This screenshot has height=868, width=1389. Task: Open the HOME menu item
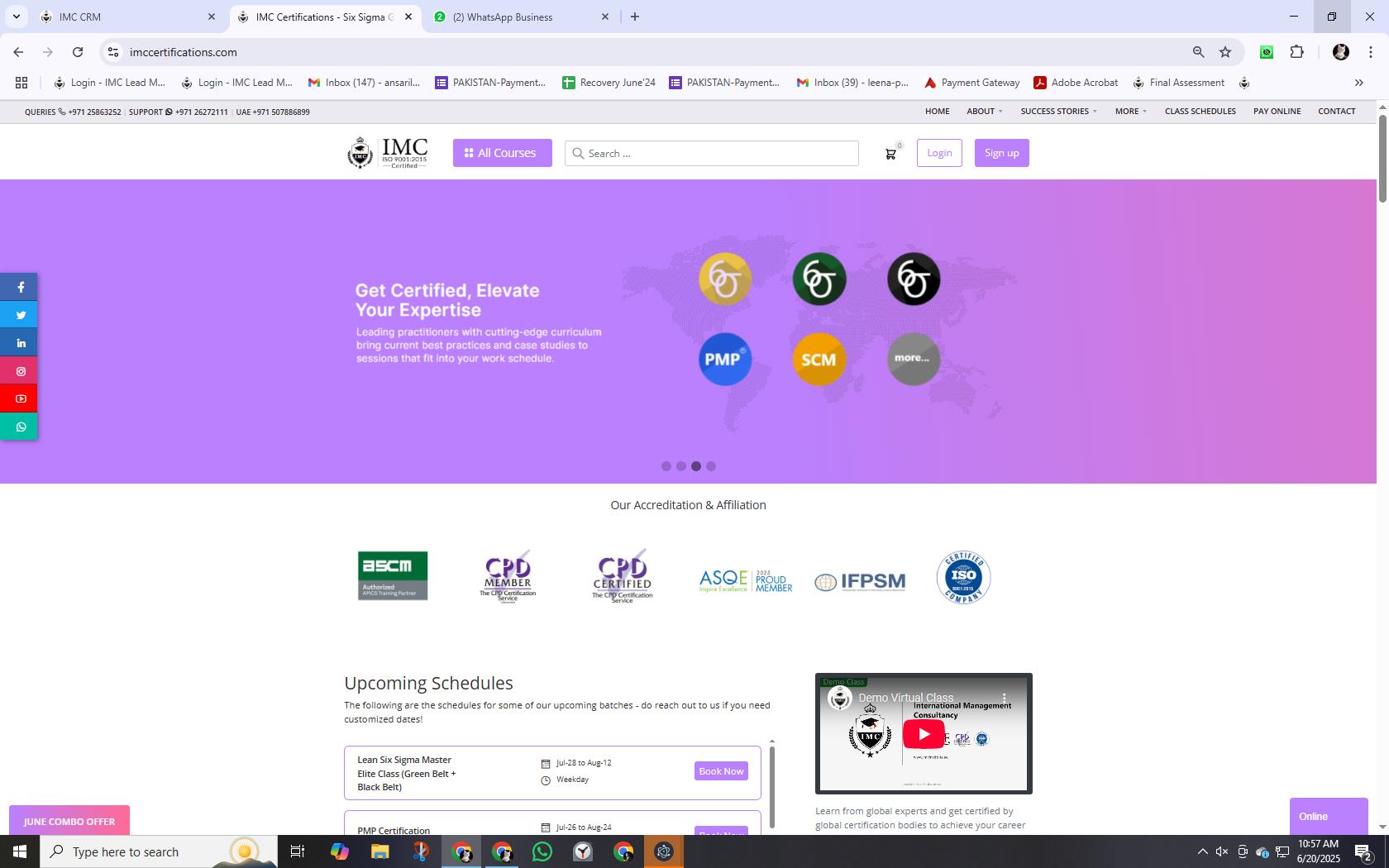pyautogui.click(x=937, y=112)
